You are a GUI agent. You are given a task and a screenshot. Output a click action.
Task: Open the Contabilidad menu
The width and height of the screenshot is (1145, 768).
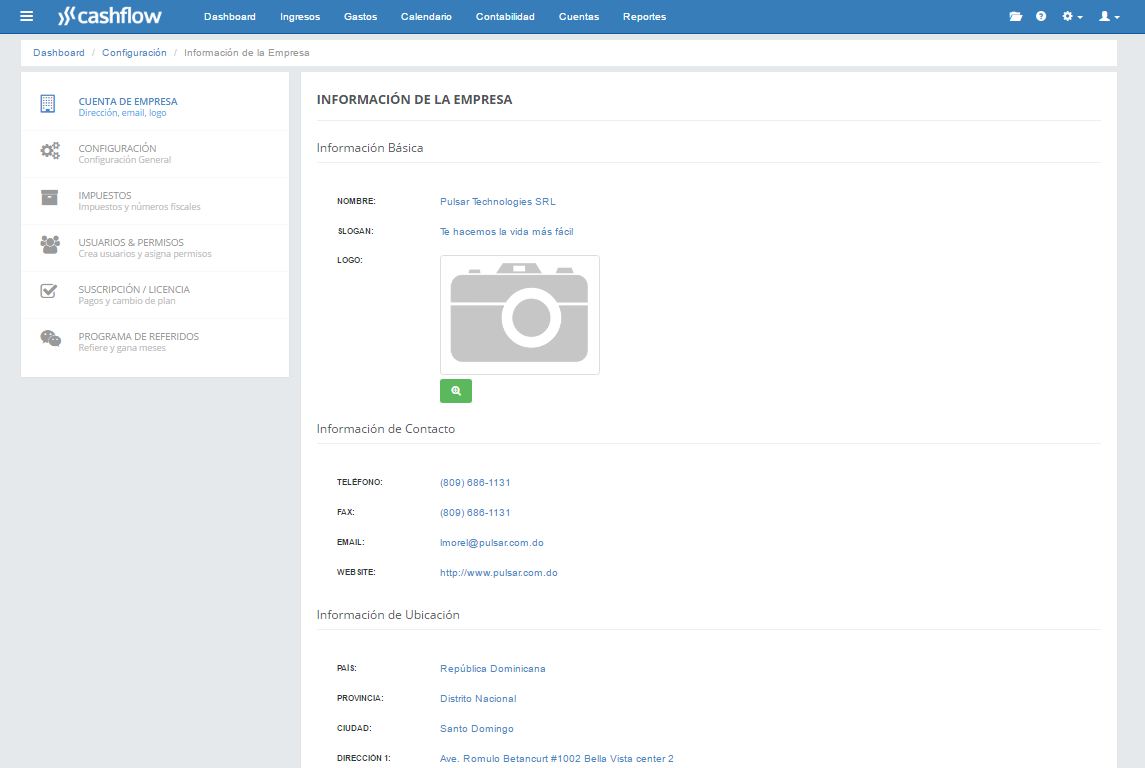coord(505,16)
